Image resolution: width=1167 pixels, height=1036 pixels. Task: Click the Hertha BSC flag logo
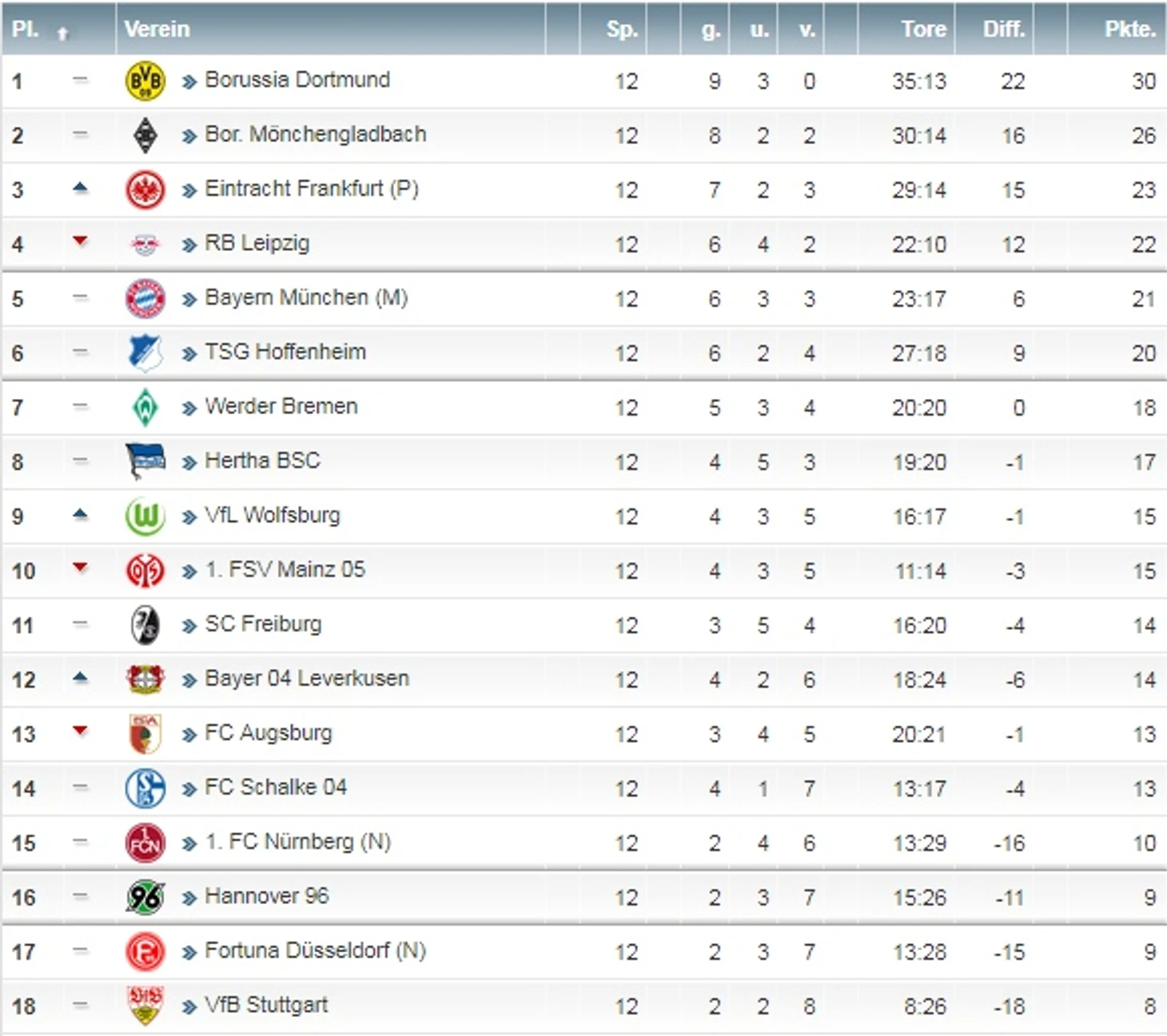coord(145,462)
